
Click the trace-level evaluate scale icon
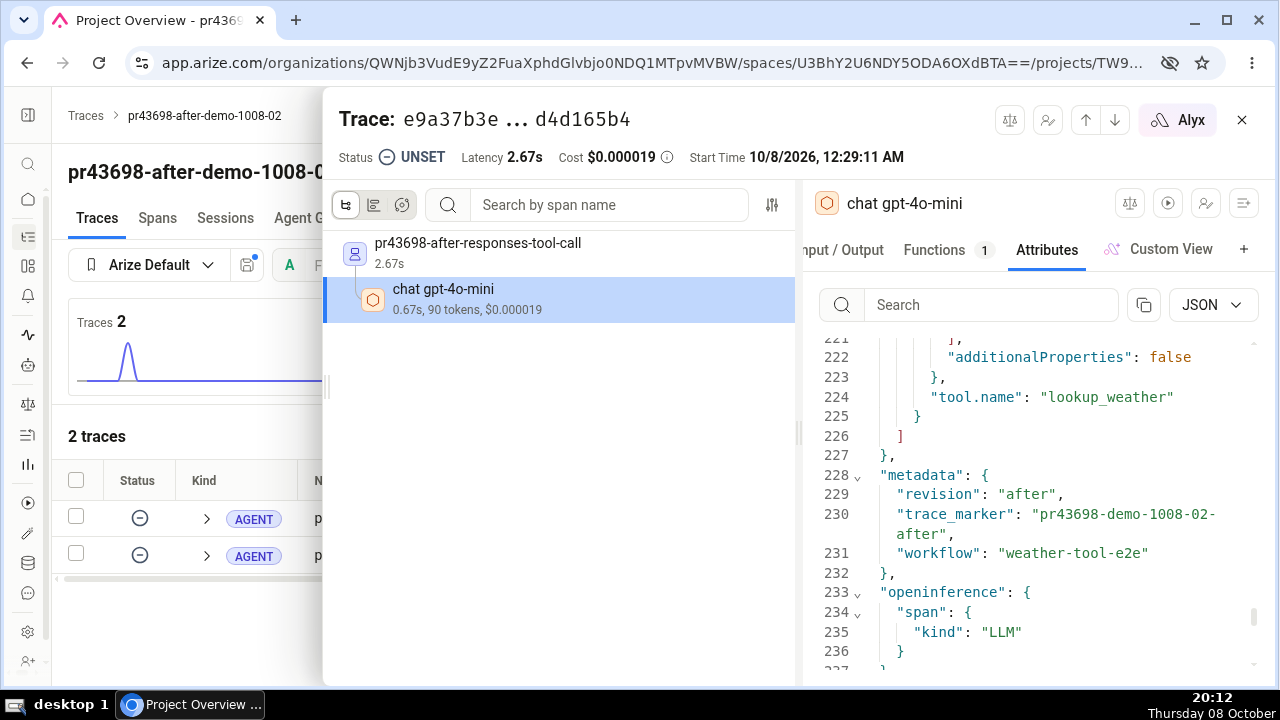[x=1010, y=120]
